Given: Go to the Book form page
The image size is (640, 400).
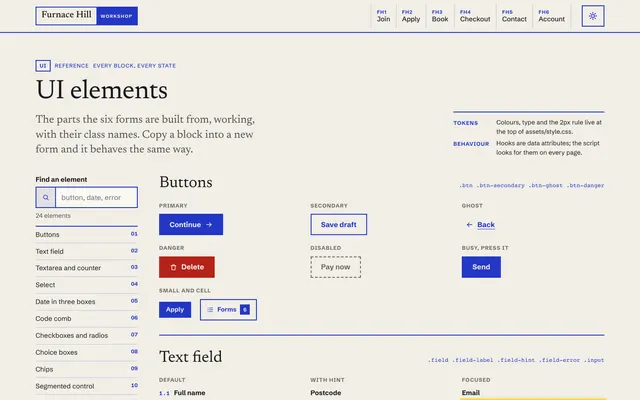Looking at the screenshot, I should (x=440, y=16).
